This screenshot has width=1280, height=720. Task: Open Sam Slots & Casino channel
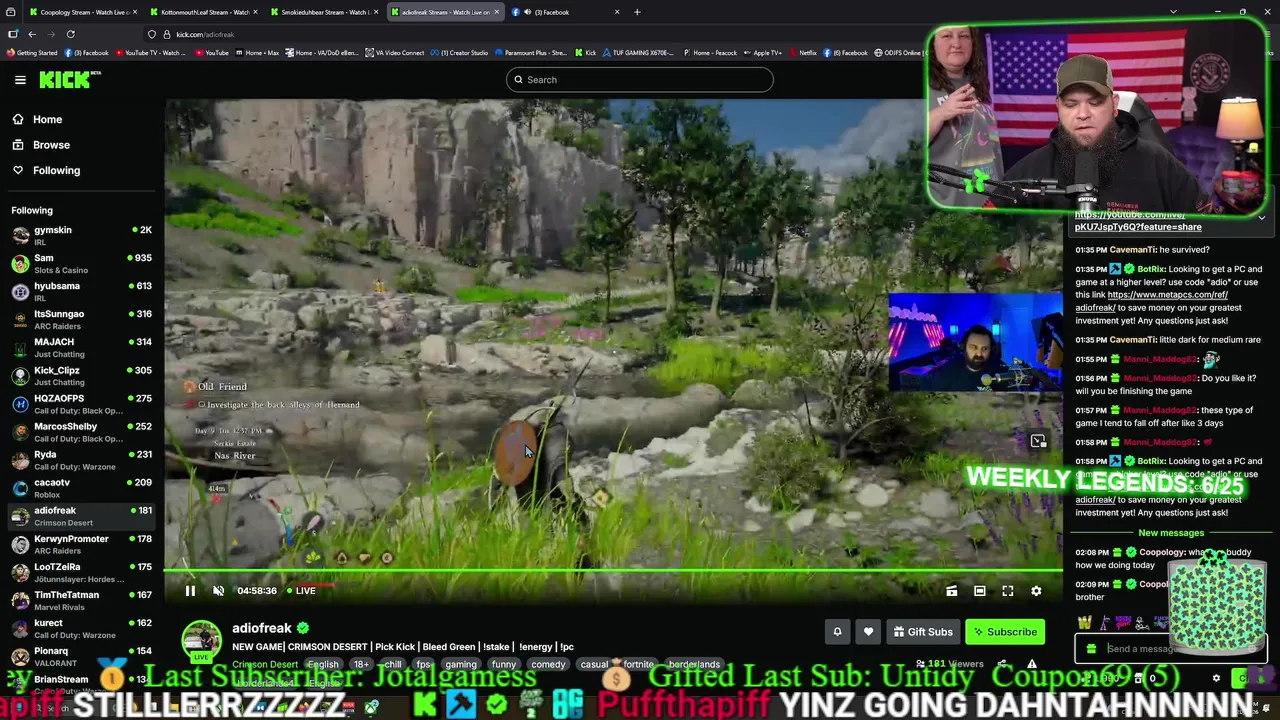82,264
